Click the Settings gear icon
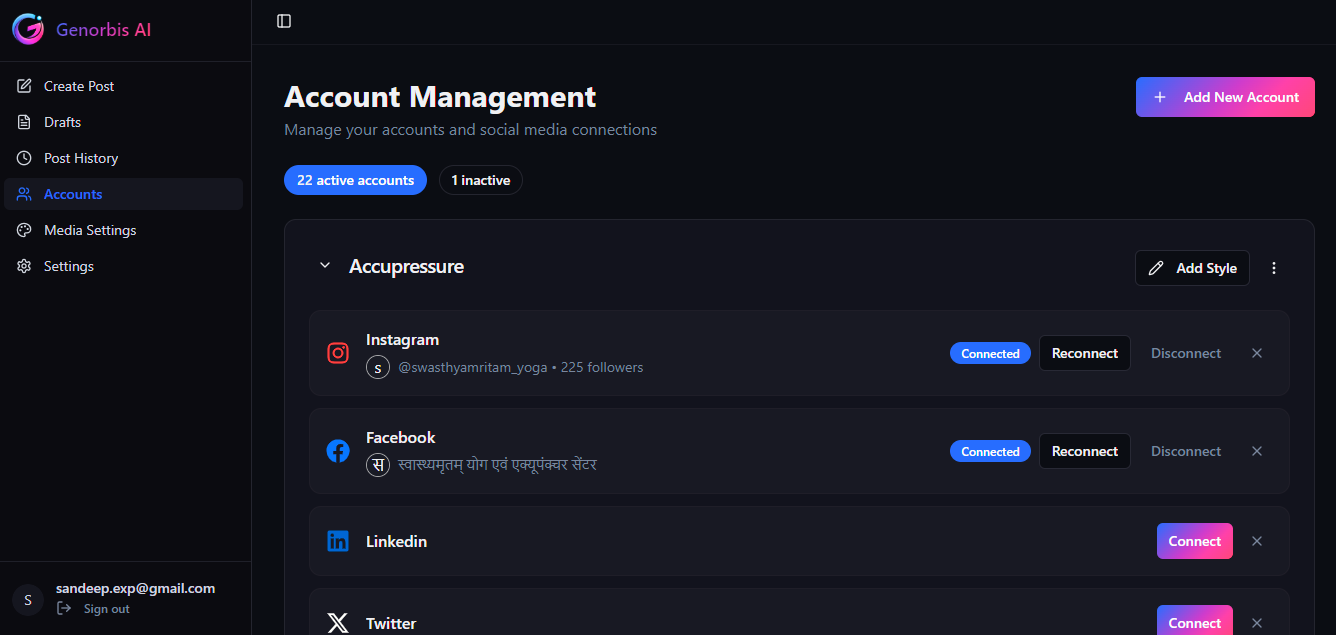This screenshot has width=1336, height=635. 24,265
